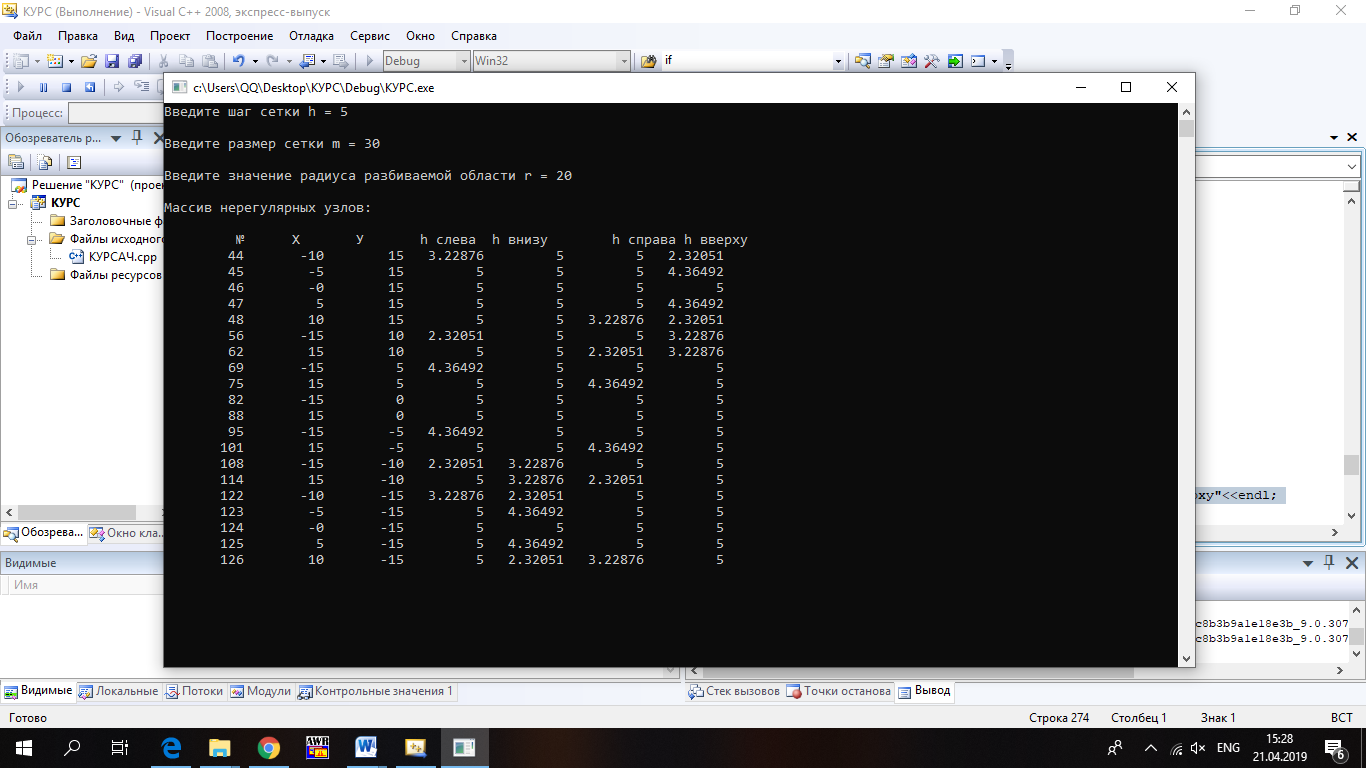
Task: Open the Toolbox hammer-and-wrench icon
Action: click(x=931, y=61)
